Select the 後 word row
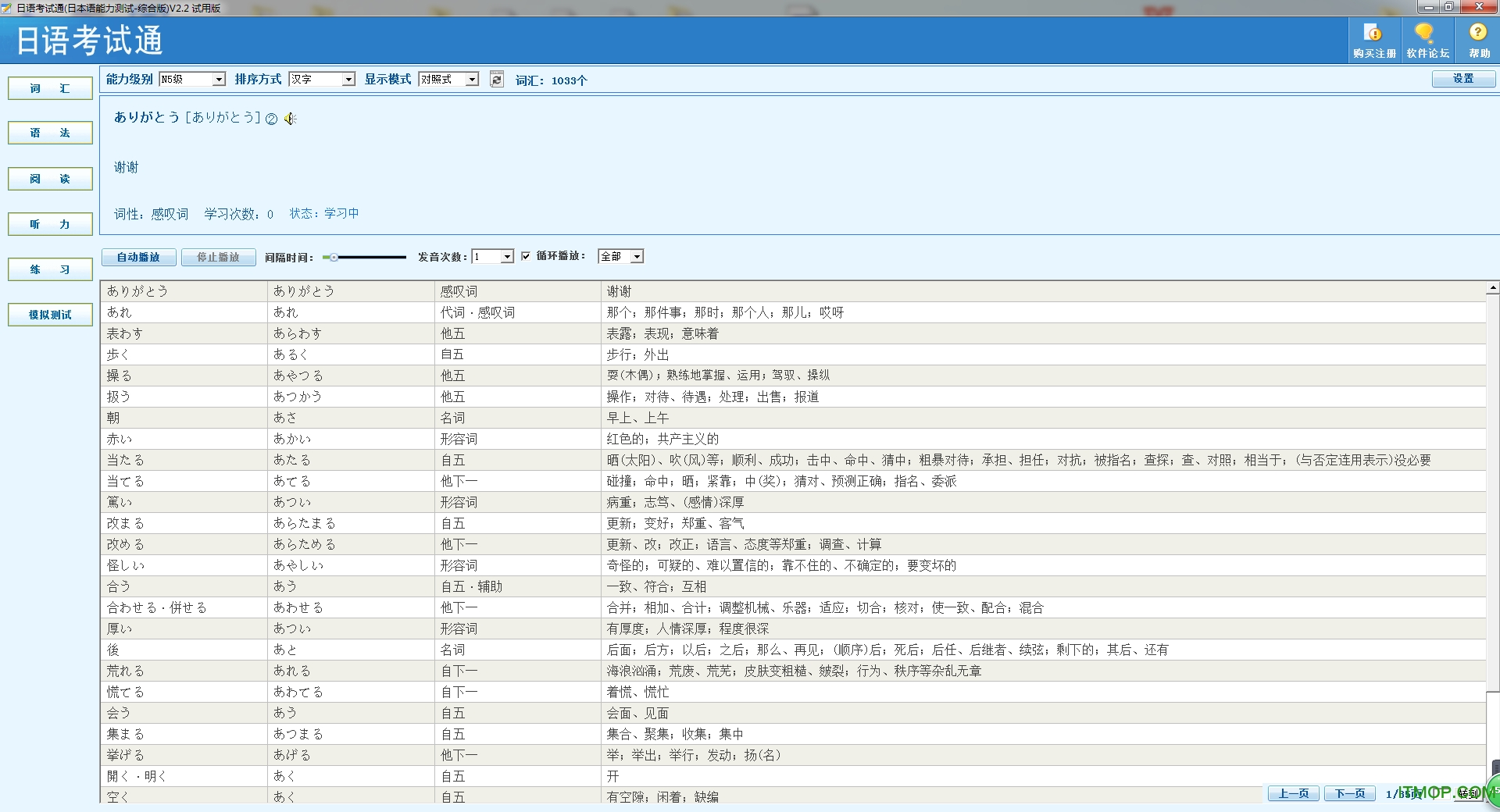 pos(793,650)
